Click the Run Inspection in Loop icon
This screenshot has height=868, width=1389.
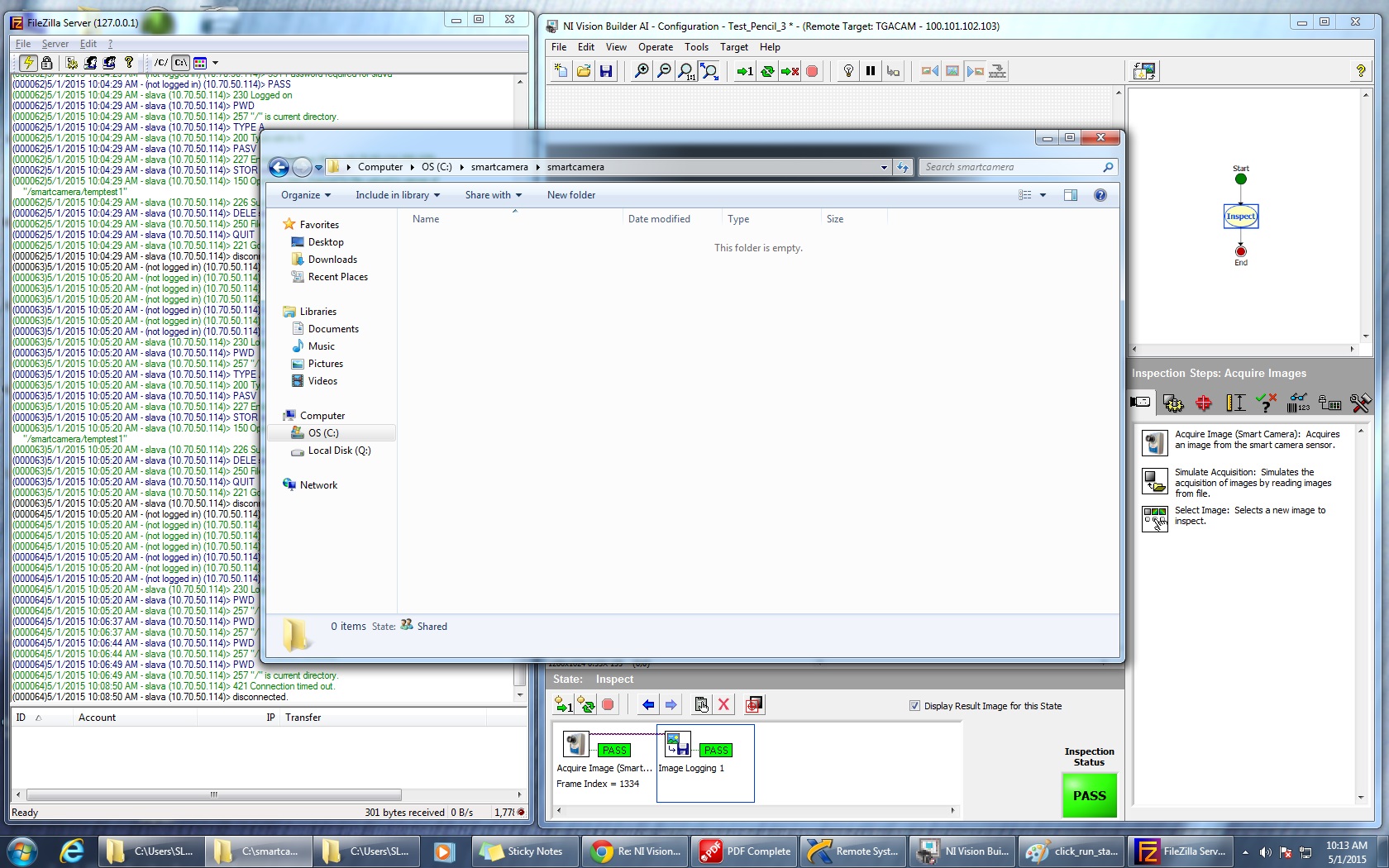click(x=767, y=71)
